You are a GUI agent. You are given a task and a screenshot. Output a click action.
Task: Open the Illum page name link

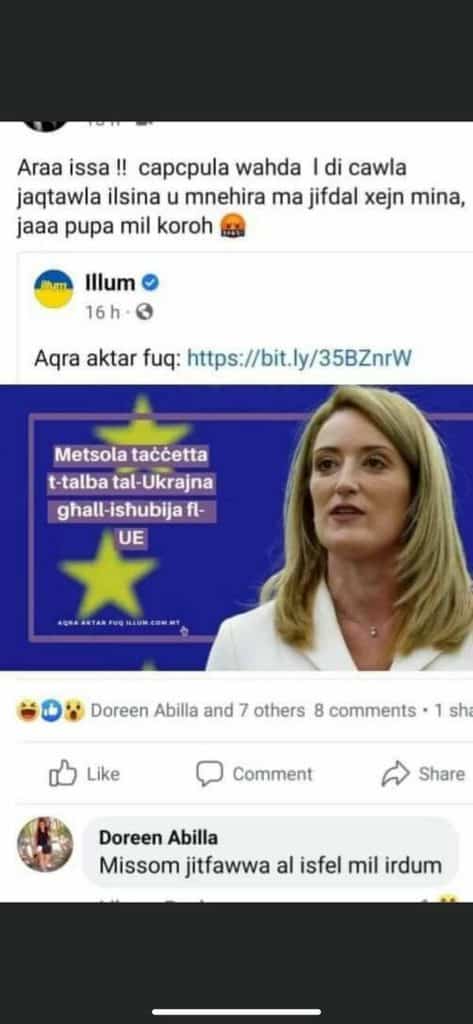point(110,283)
